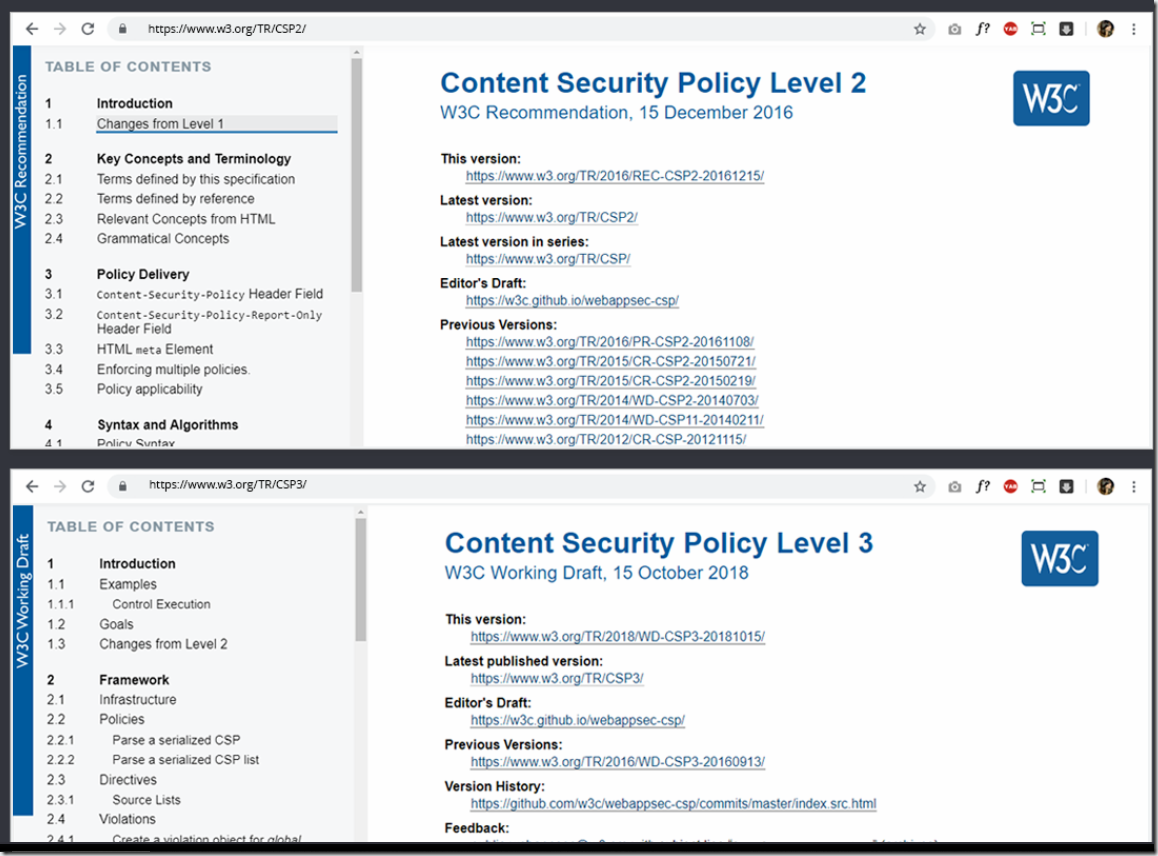View site info lock icon for CSP2 page
This screenshot has height=856, width=1158.
click(x=123, y=29)
